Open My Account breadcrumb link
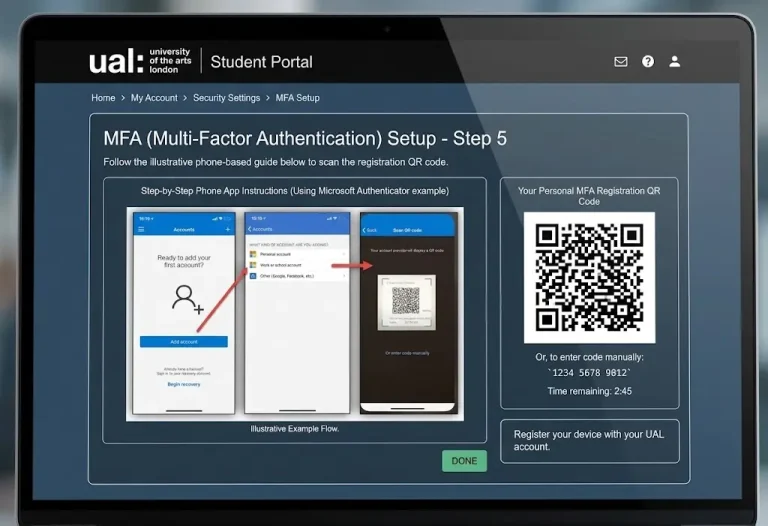Screen dimensions: 768x526 coord(154,98)
